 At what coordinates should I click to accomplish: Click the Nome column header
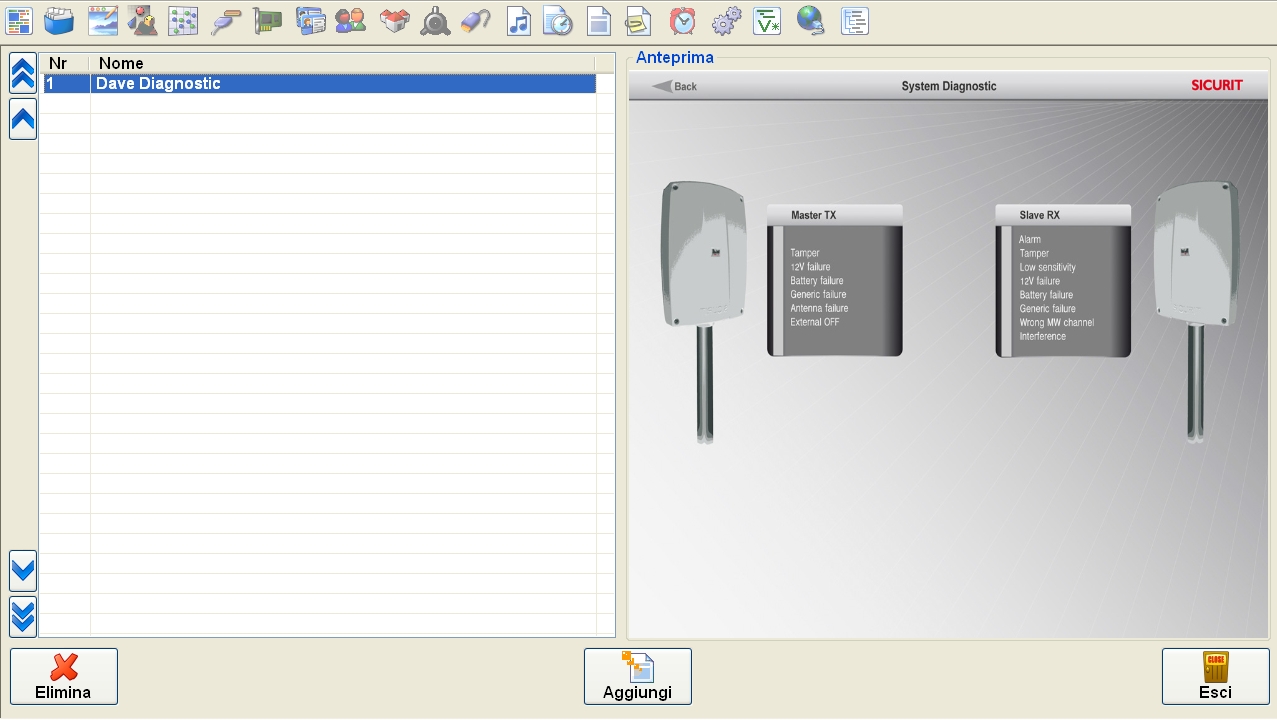click(340, 63)
